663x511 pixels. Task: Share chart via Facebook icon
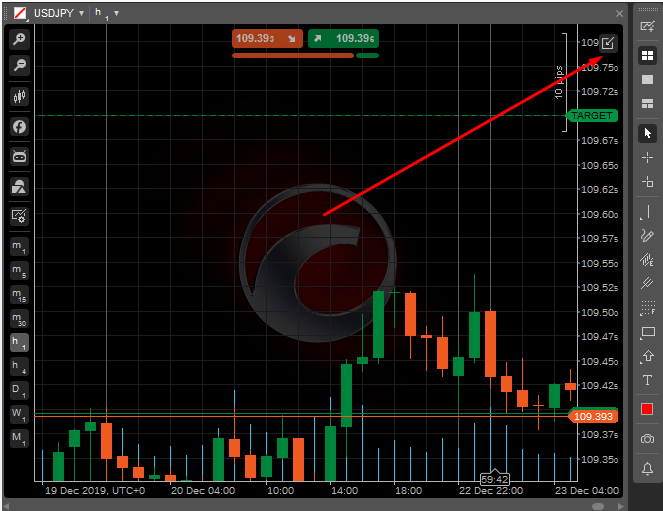click(x=19, y=126)
